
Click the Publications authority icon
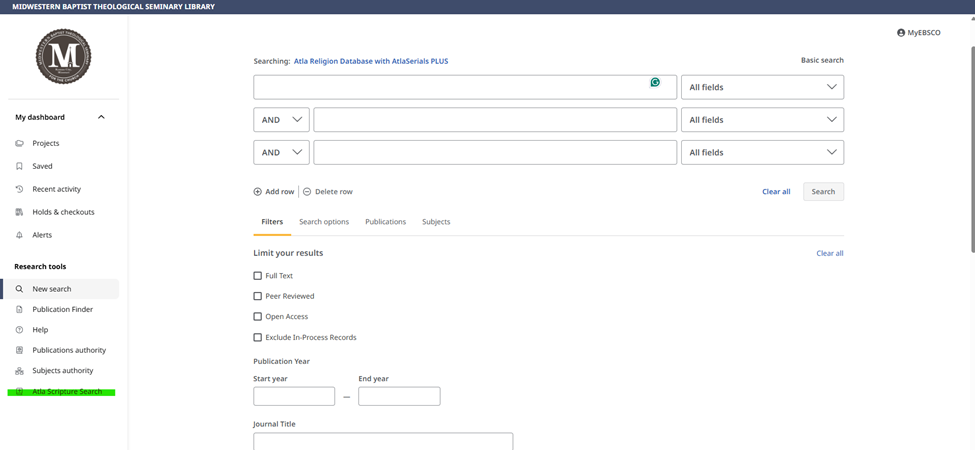(x=19, y=351)
